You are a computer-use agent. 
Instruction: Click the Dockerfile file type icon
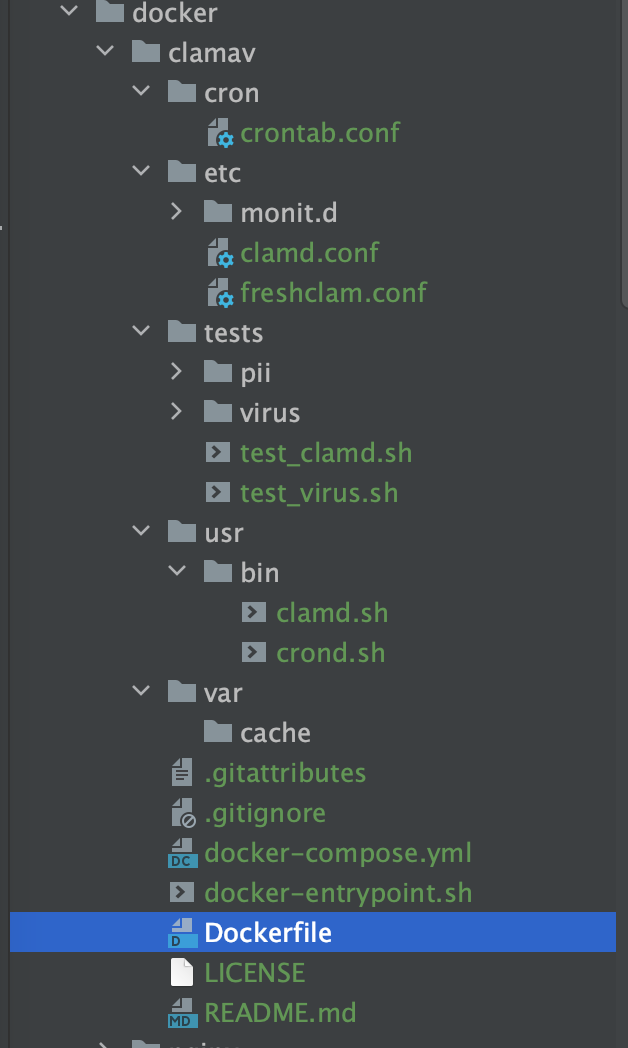181,932
